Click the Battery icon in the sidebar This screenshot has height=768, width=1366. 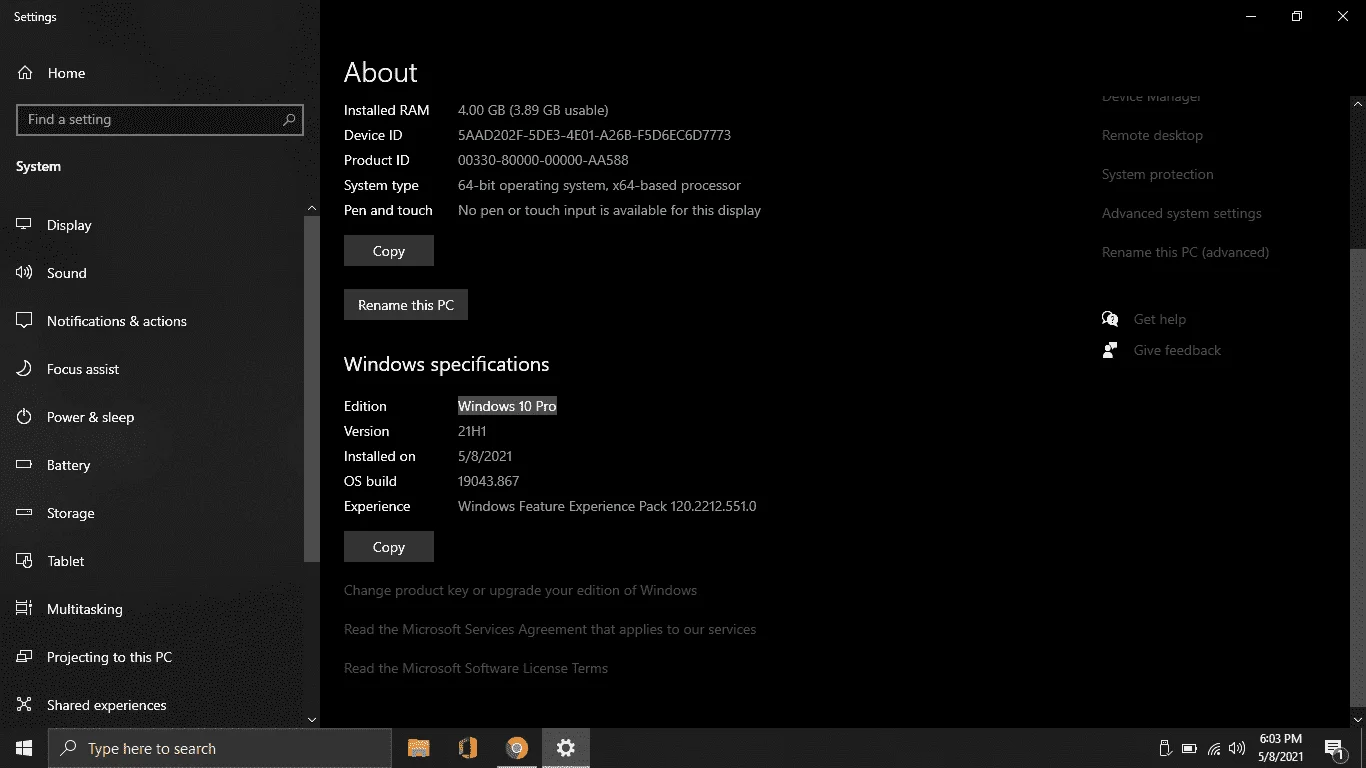[x=25, y=465]
